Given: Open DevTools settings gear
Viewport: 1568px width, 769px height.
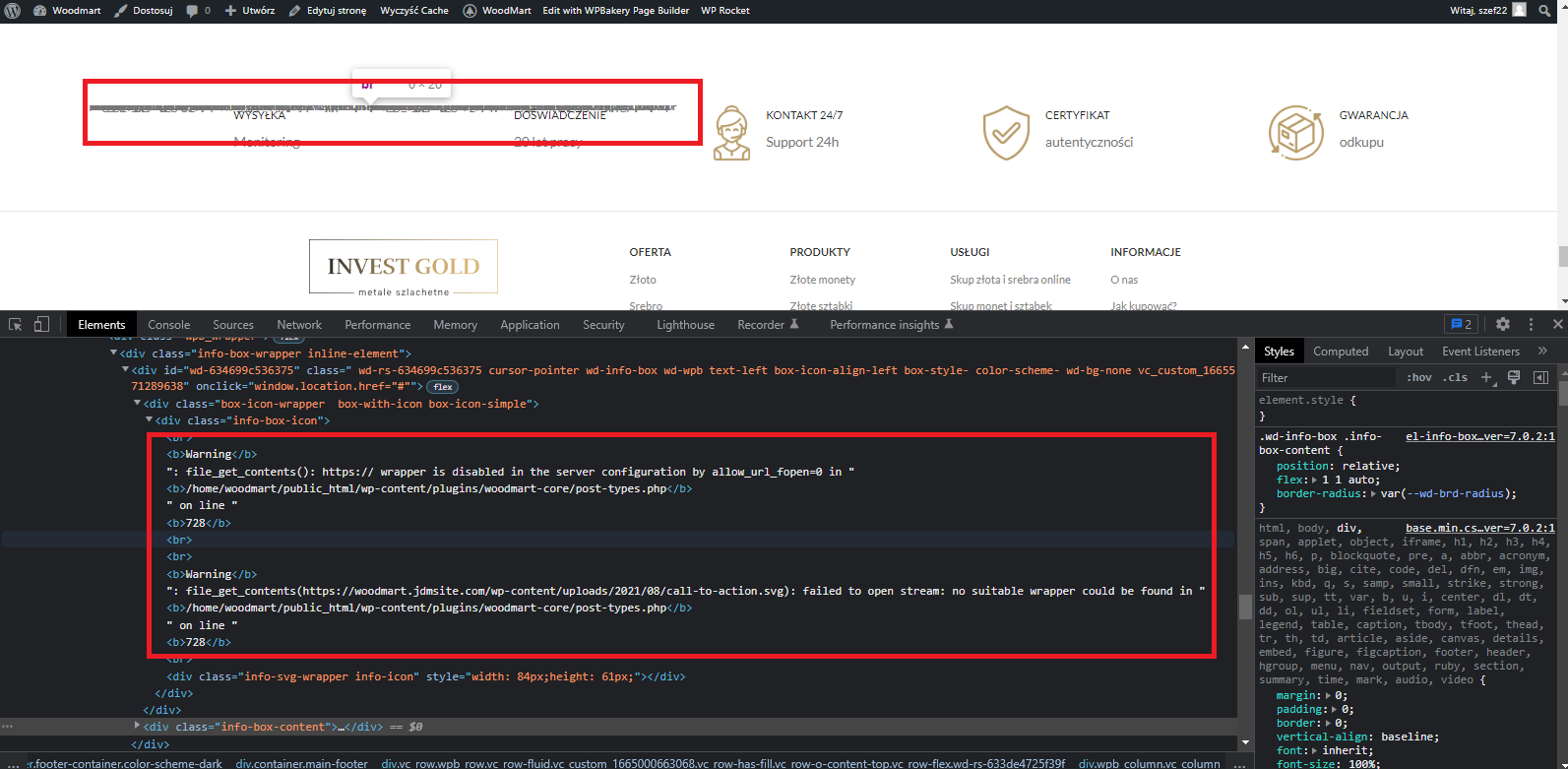Looking at the screenshot, I should point(1503,324).
